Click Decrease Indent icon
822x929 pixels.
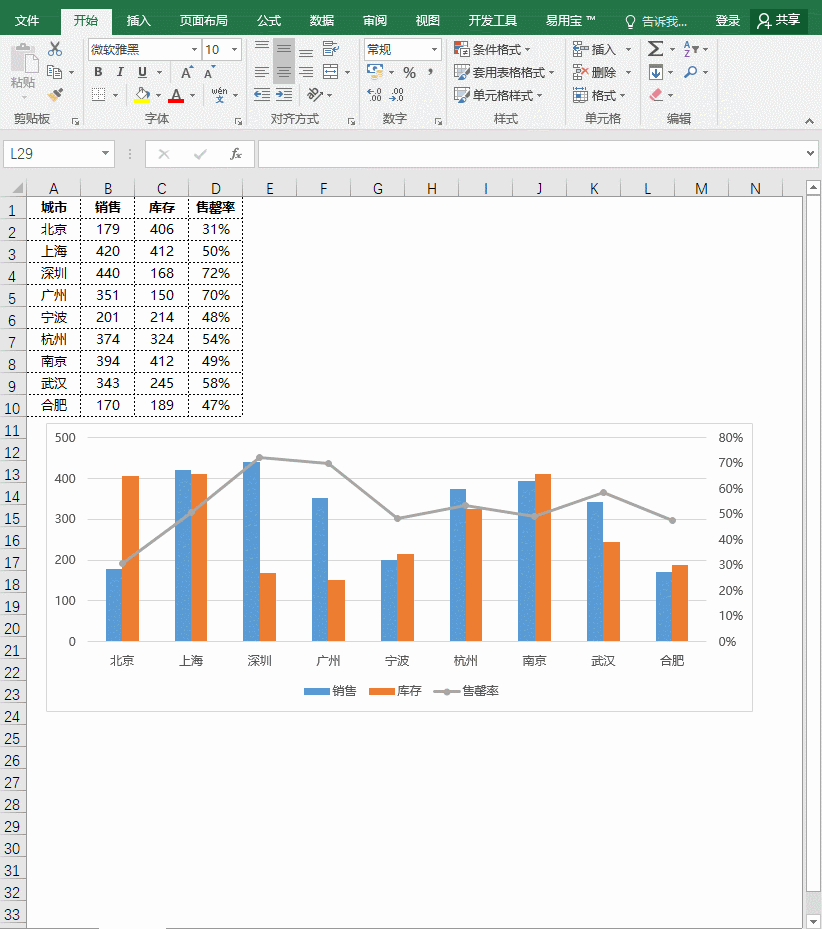(261, 95)
